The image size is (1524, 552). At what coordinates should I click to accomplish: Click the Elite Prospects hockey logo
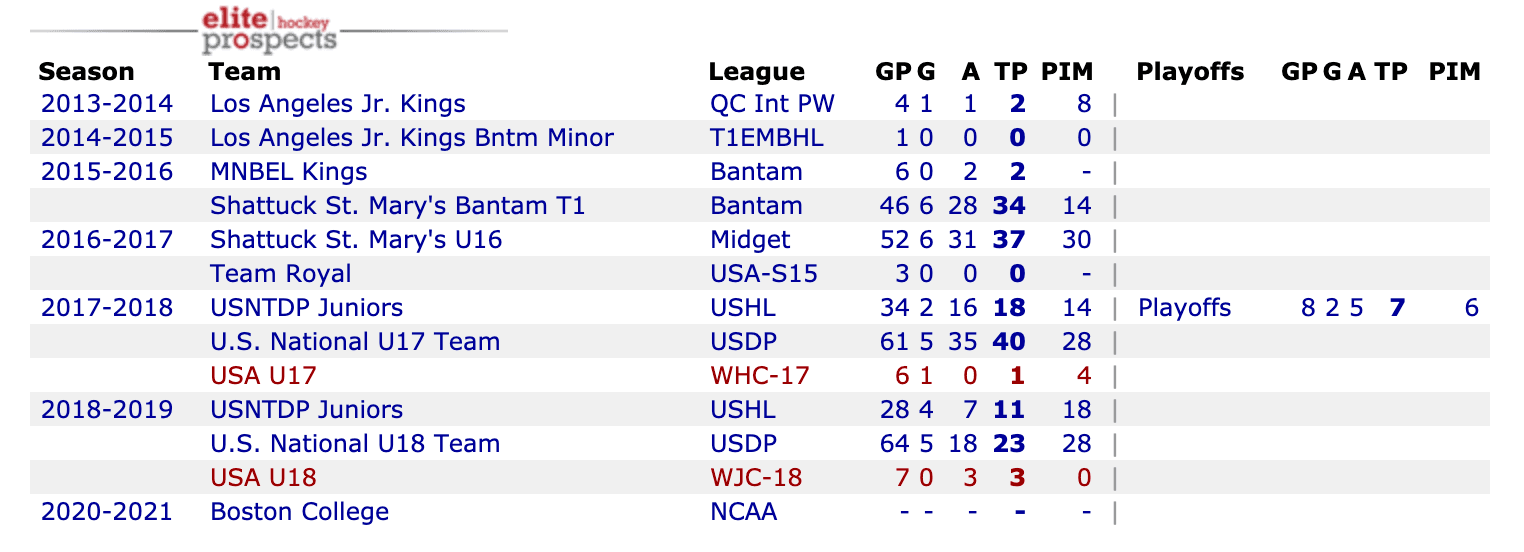pos(269,30)
